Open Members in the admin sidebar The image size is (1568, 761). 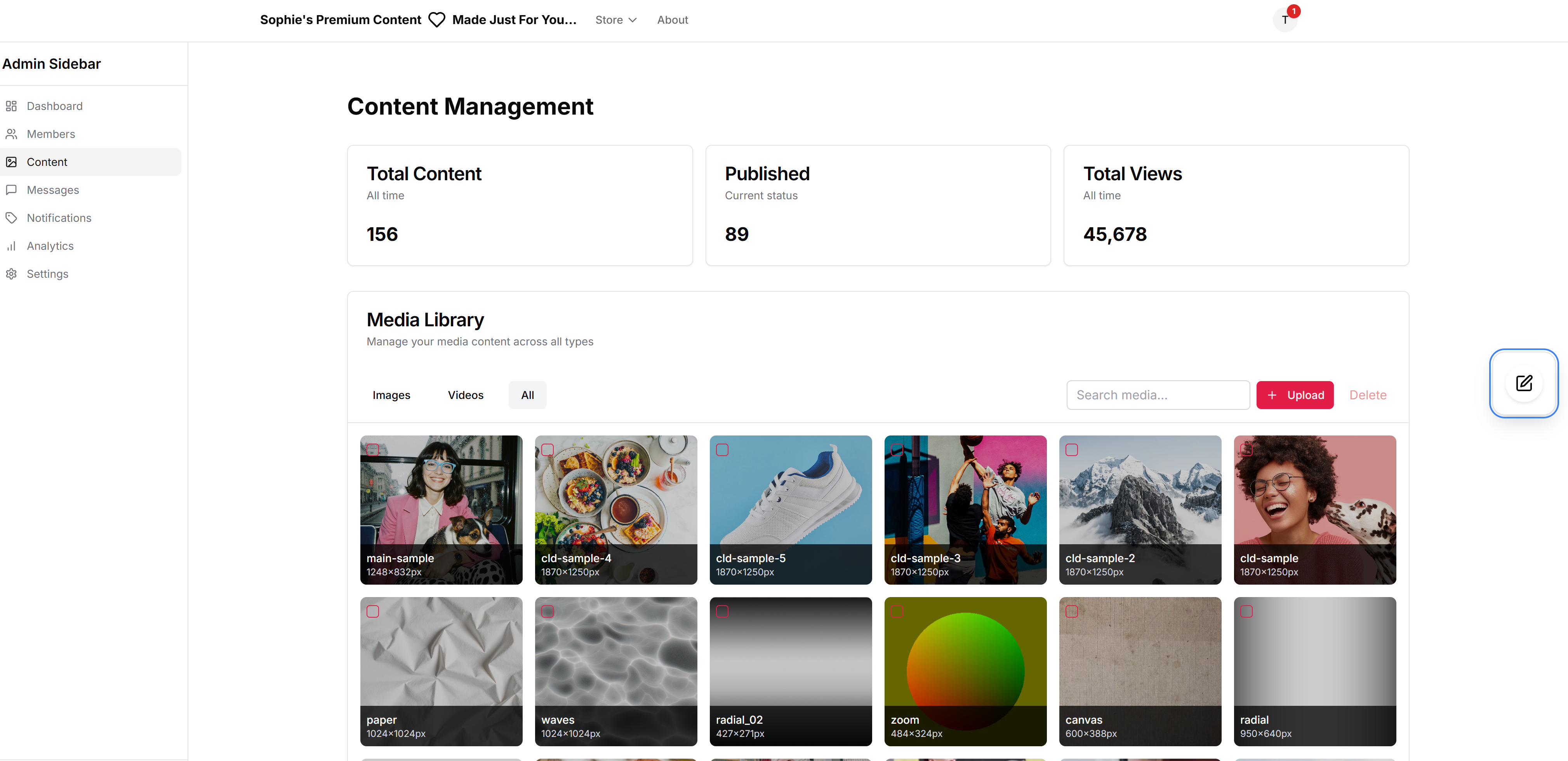click(90, 134)
